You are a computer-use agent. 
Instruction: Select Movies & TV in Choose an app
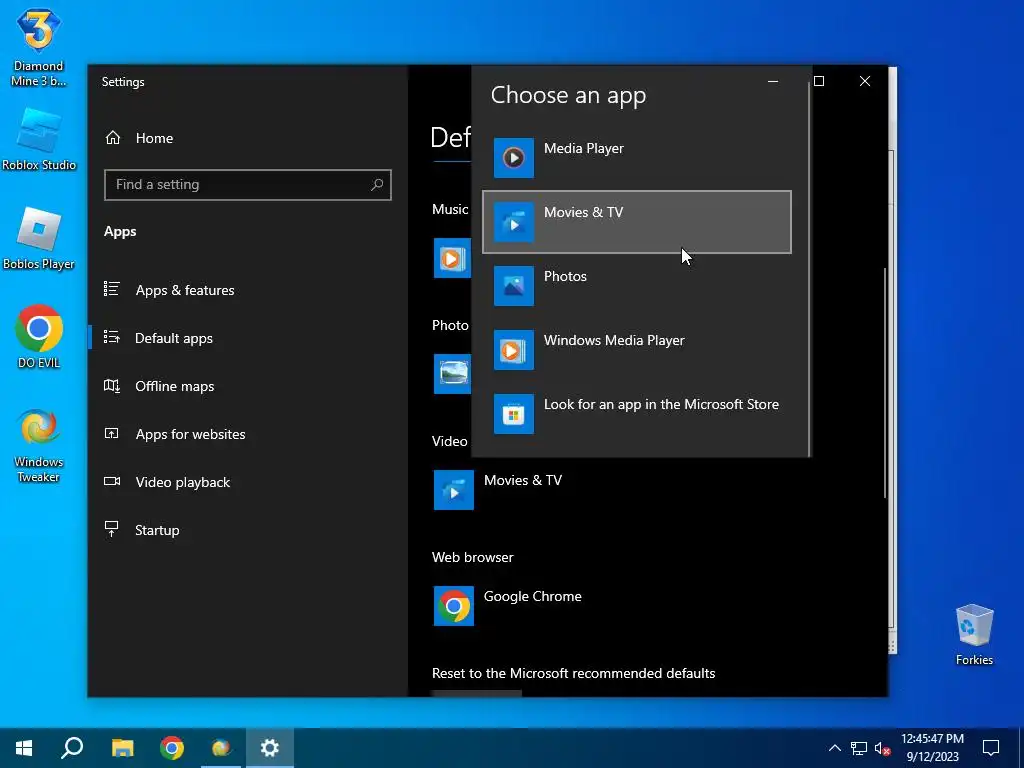637,222
